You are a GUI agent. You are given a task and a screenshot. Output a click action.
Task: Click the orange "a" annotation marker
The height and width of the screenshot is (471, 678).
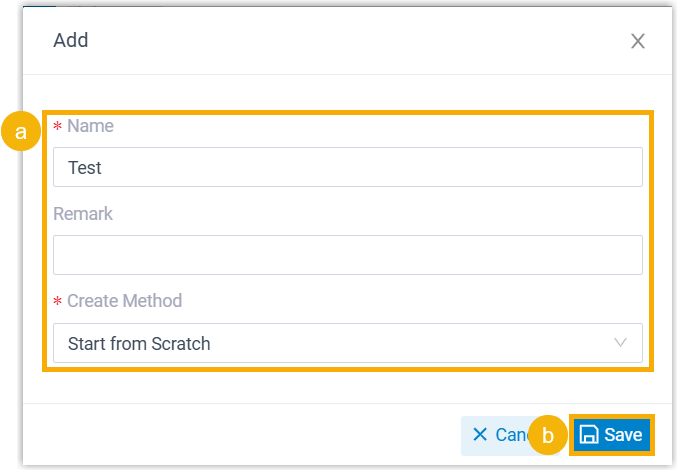(20, 133)
